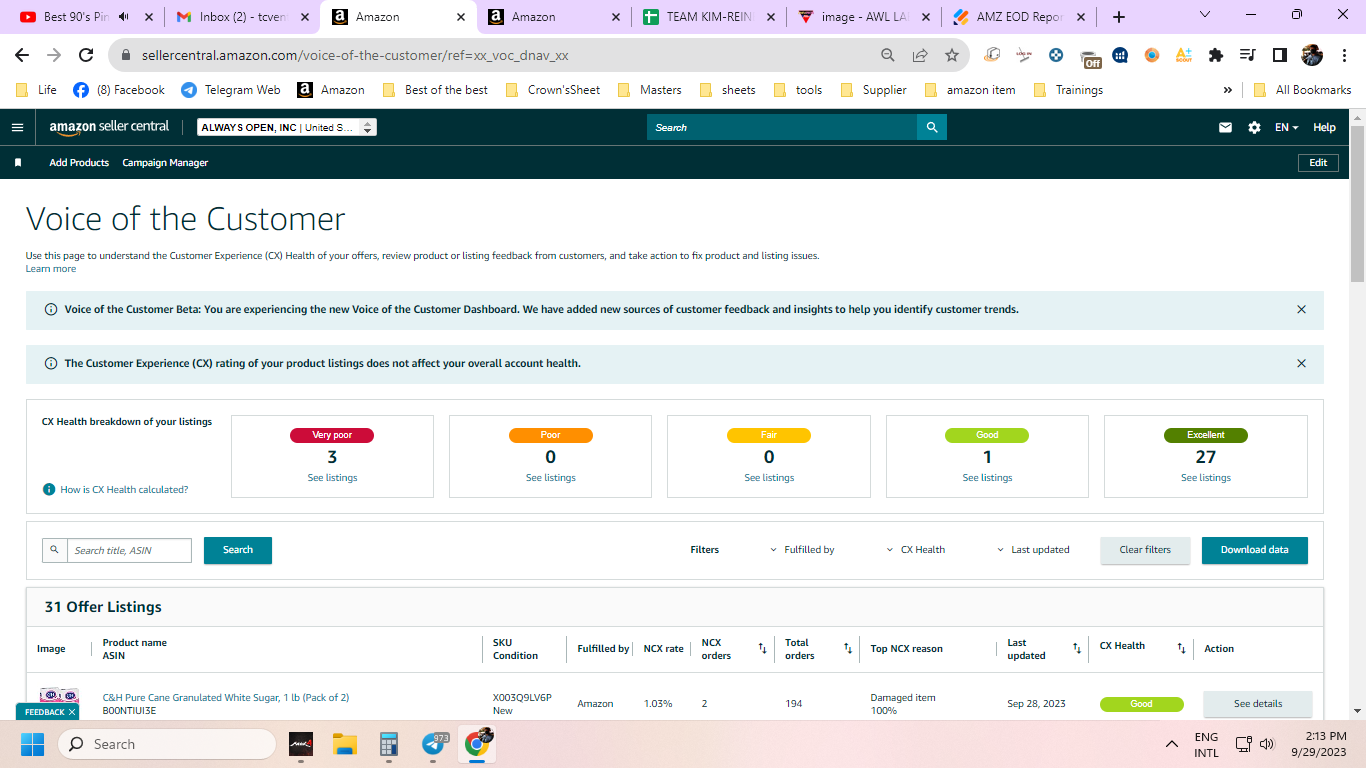1366x768 pixels.
Task: Open the All Bookmarks folder
Action: point(1302,90)
